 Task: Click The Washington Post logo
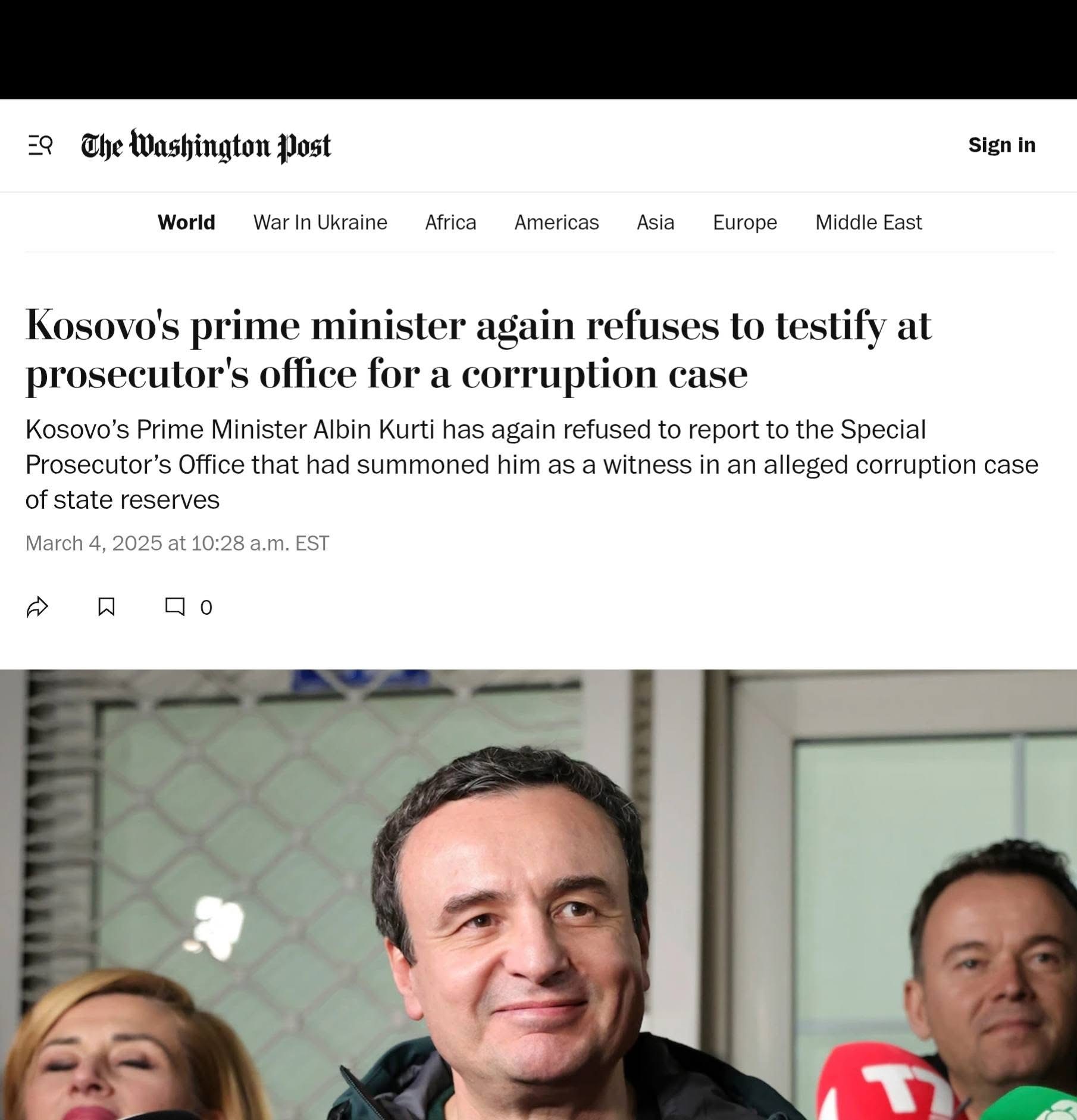tap(206, 145)
